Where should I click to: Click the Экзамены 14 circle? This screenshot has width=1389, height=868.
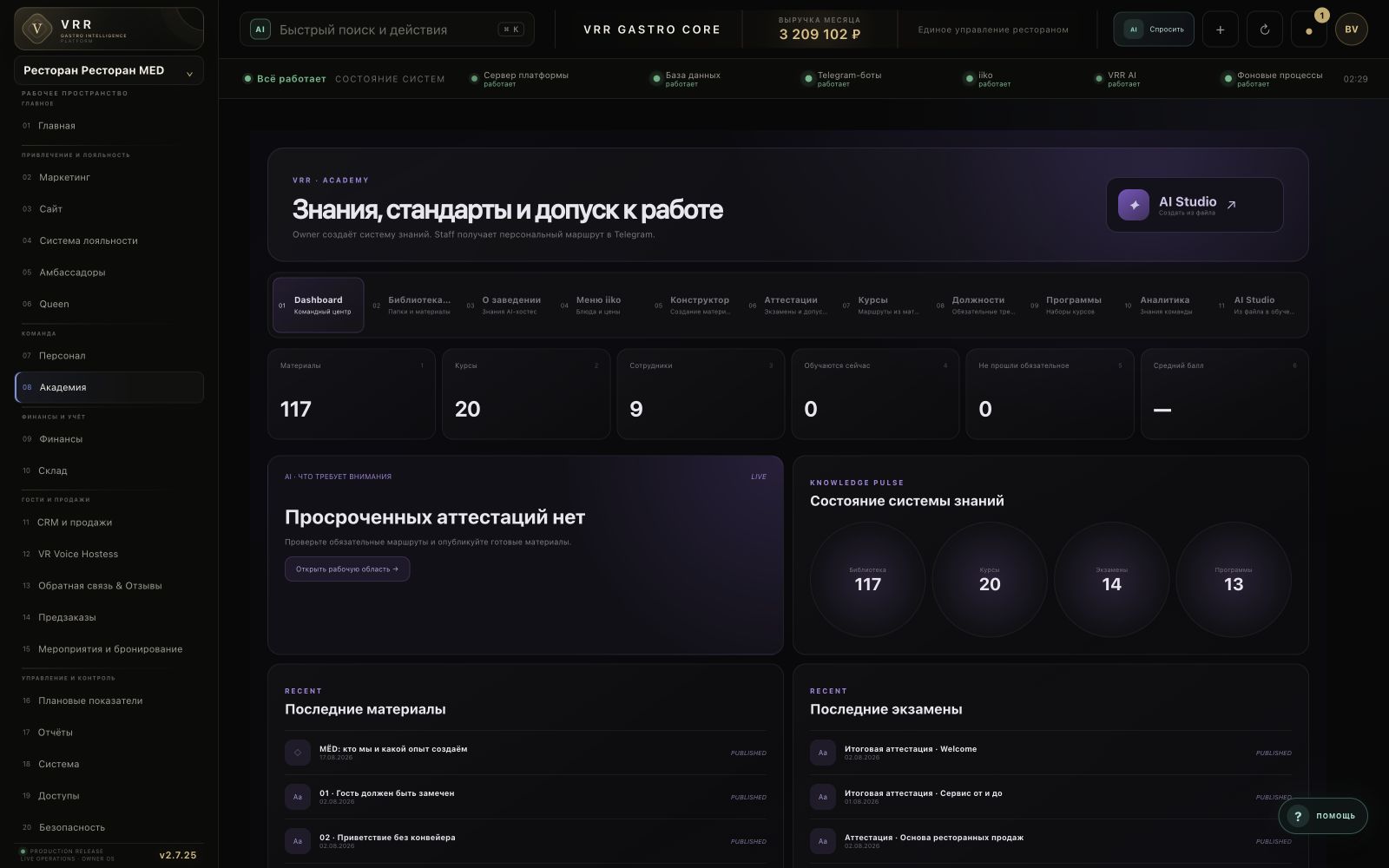[1111, 579]
